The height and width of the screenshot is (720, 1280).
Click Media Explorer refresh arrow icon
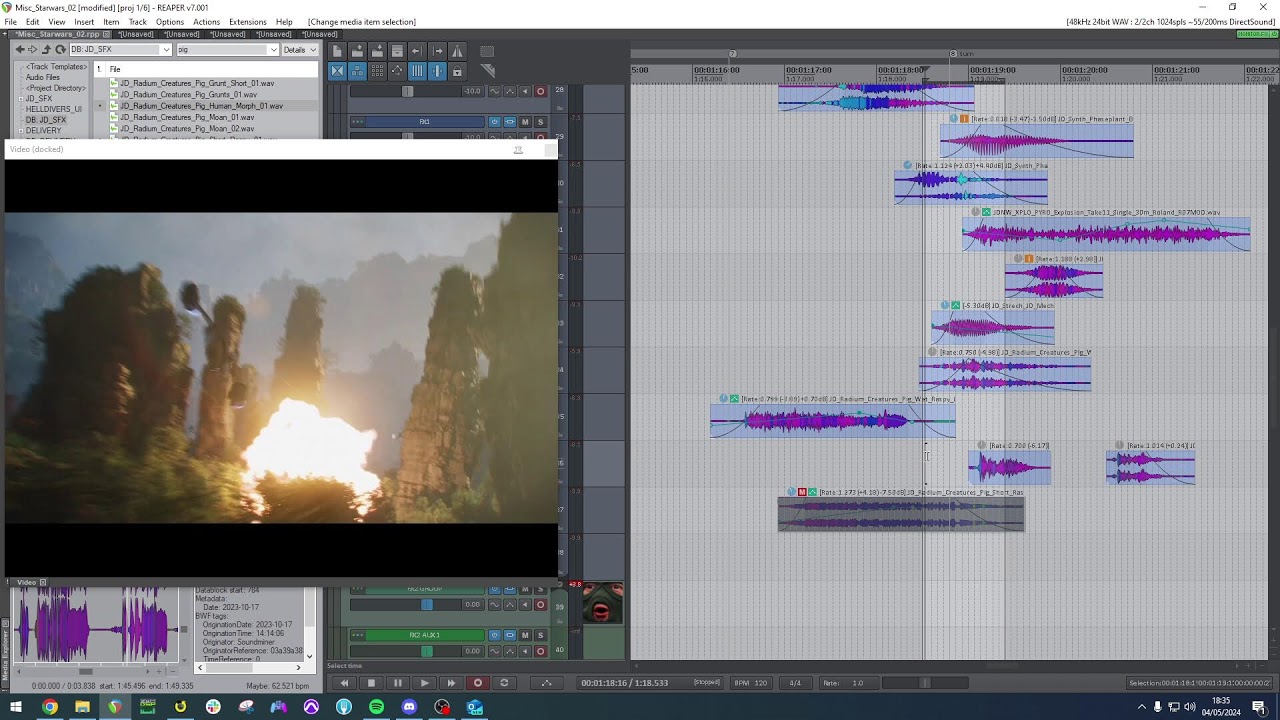tap(60, 49)
